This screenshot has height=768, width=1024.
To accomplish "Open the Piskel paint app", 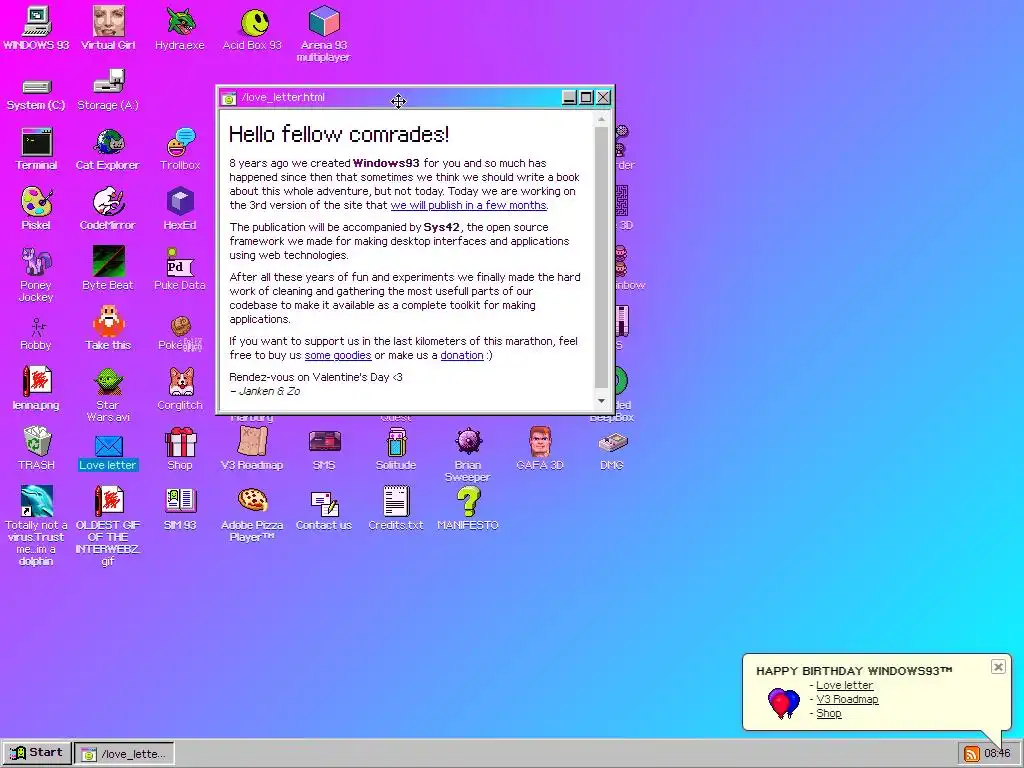I will (x=36, y=209).
